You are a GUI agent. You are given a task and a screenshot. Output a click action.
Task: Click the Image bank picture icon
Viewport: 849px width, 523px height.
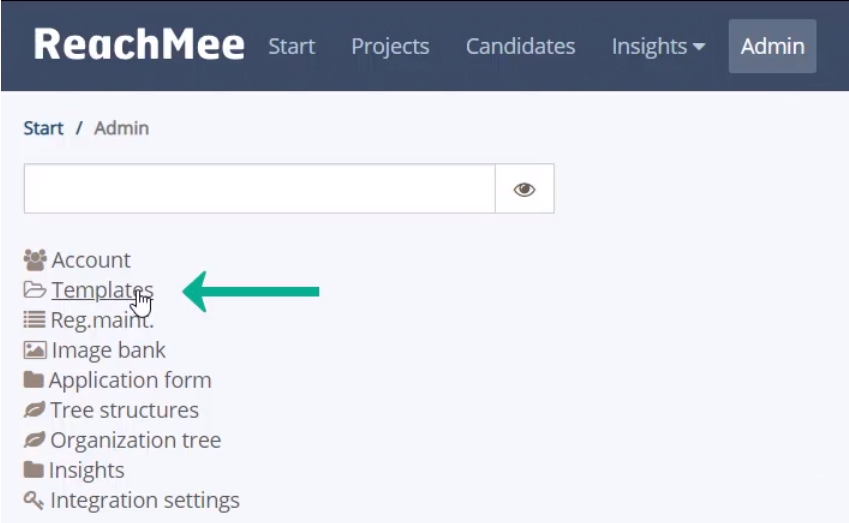pyautogui.click(x=35, y=350)
